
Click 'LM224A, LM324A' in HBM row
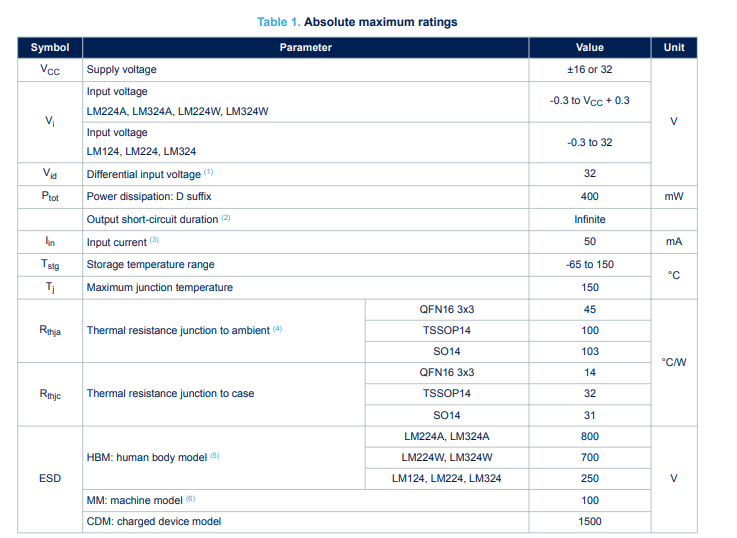[x=447, y=437]
